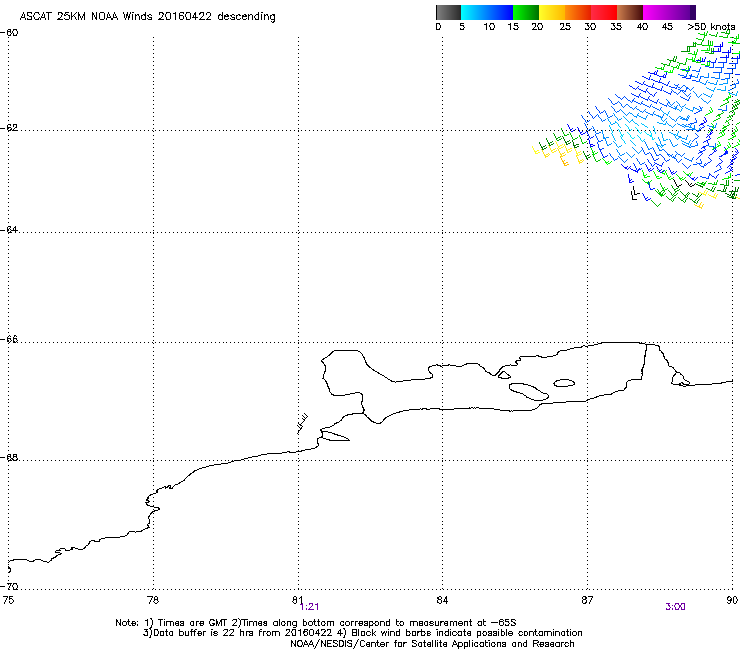This screenshot has height=650, width=740.
Task: Click the note line '3)Data buffer is 22 hrs'
Action: (362, 633)
